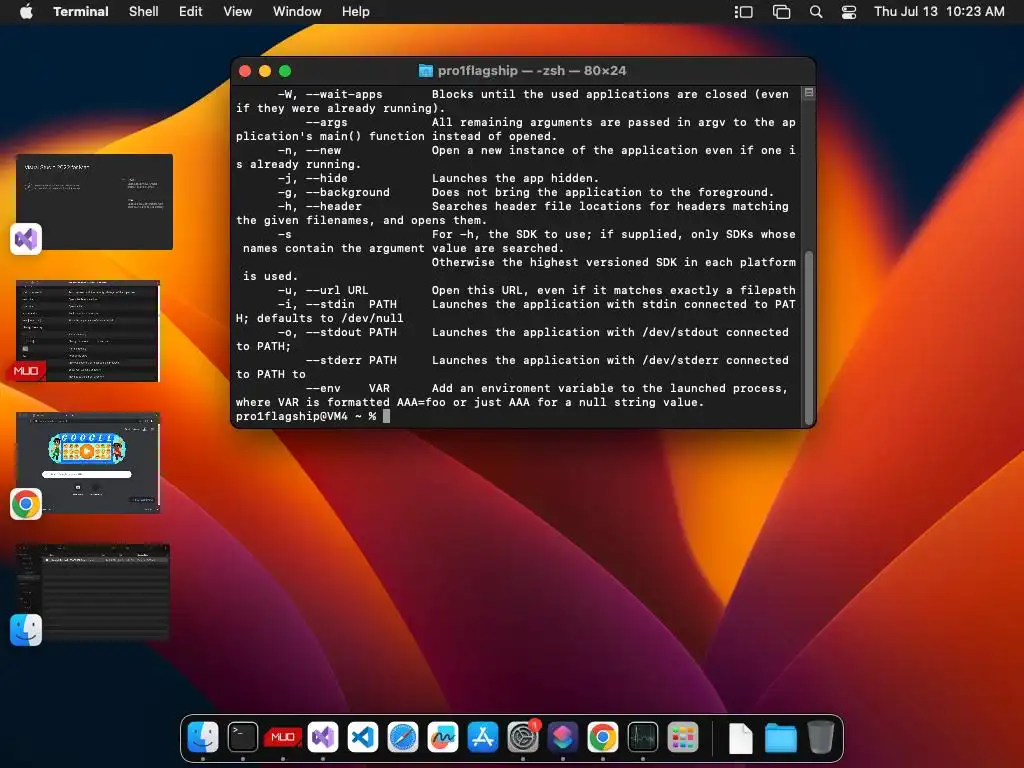The height and width of the screenshot is (768, 1024).
Task: Open the Shell menu
Action: pyautogui.click(x=144, y=12)
